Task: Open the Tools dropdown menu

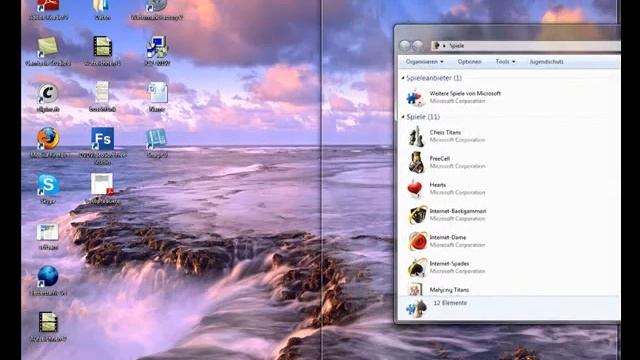Action: (x=505, y=62)
